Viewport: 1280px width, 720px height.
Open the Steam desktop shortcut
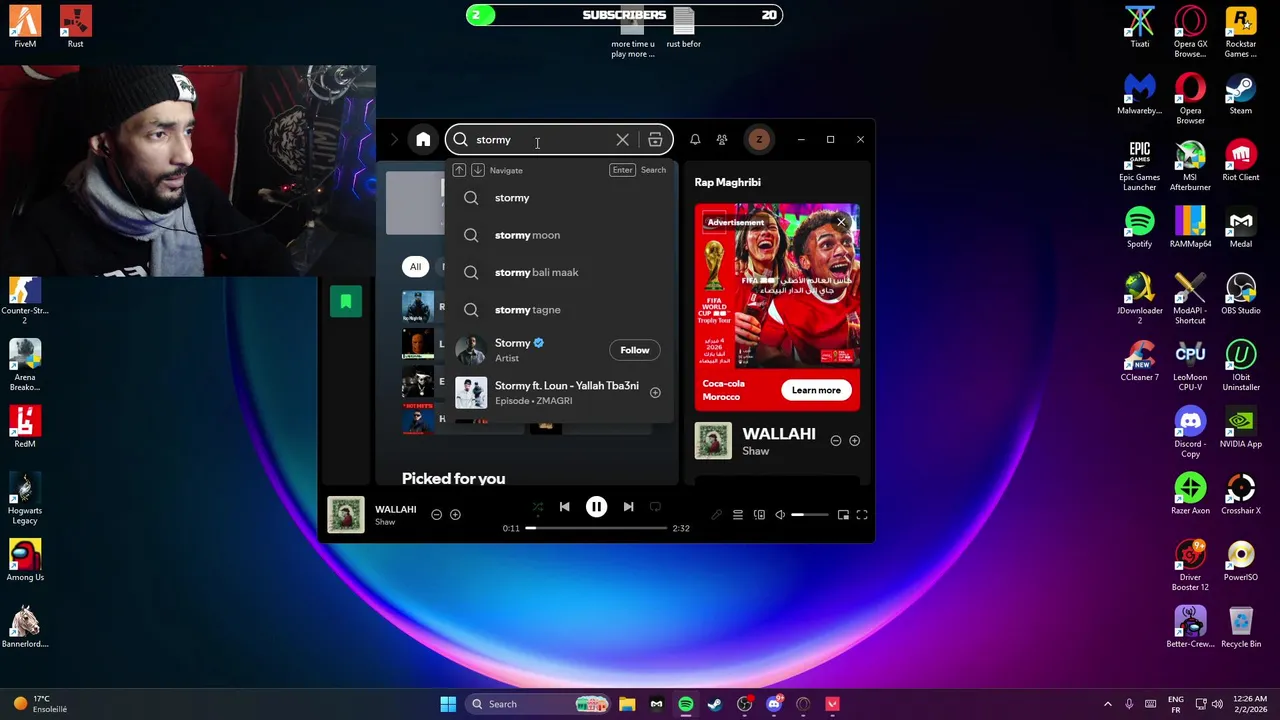pyautogui.click(x=1241, y=95)
